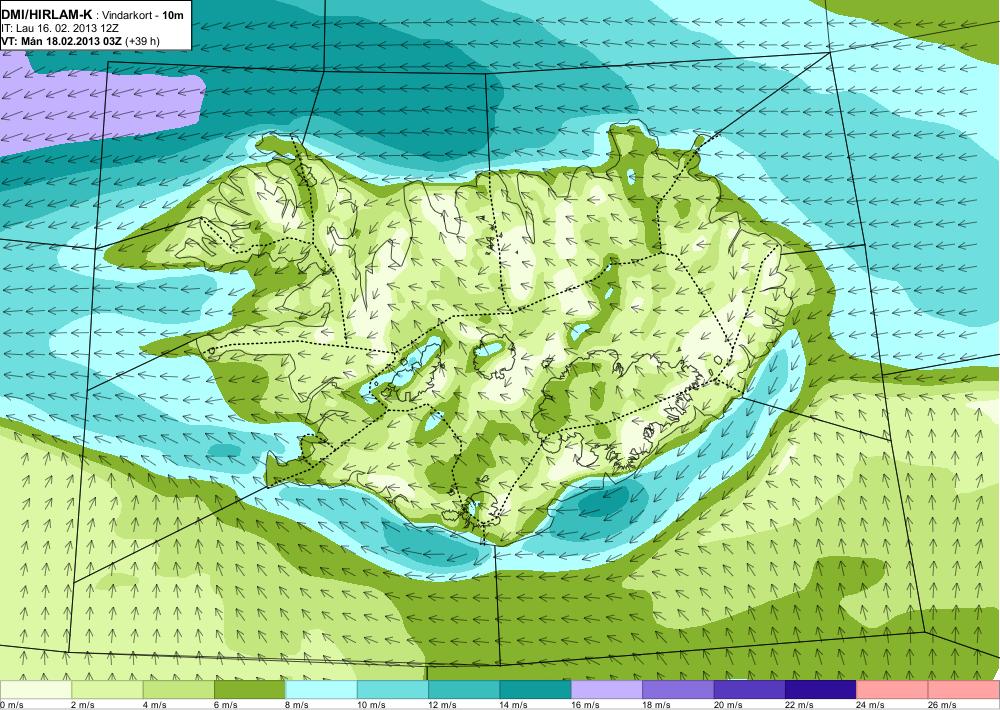Click the '0 m/s' legend label
The width and height of the screenshot is (1000, 710).
click(12, 705)
